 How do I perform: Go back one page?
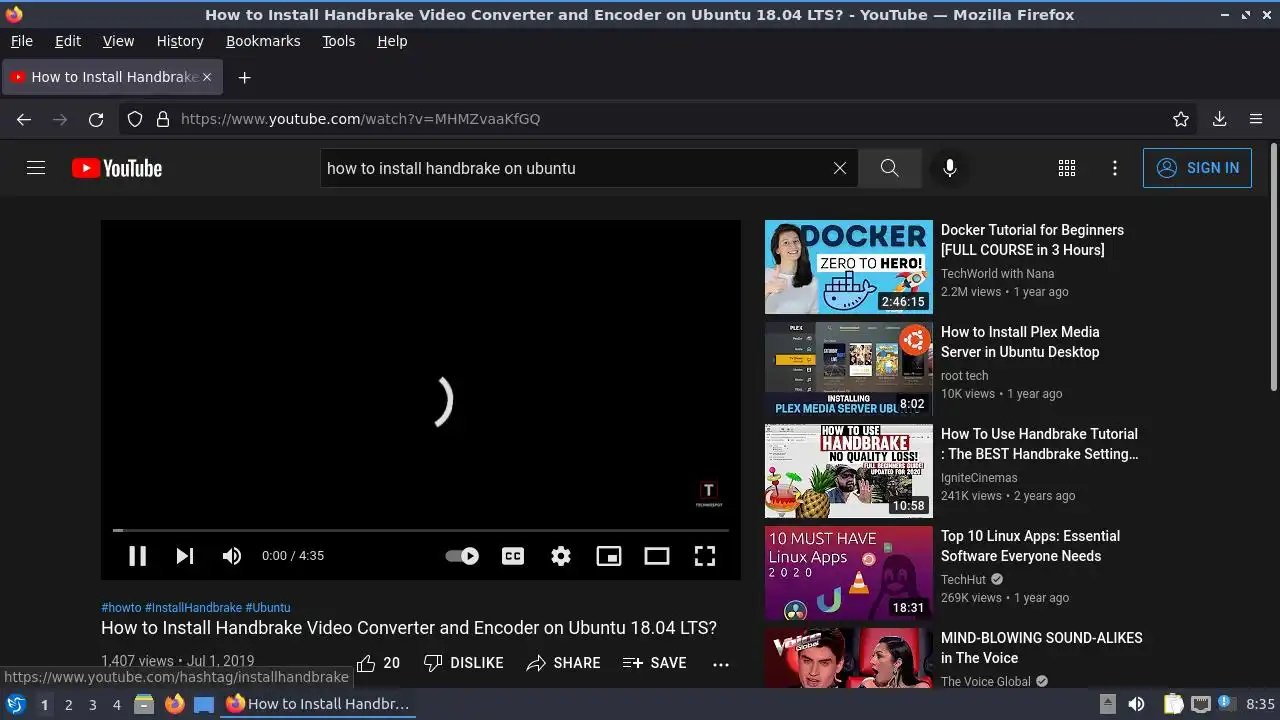24,119
